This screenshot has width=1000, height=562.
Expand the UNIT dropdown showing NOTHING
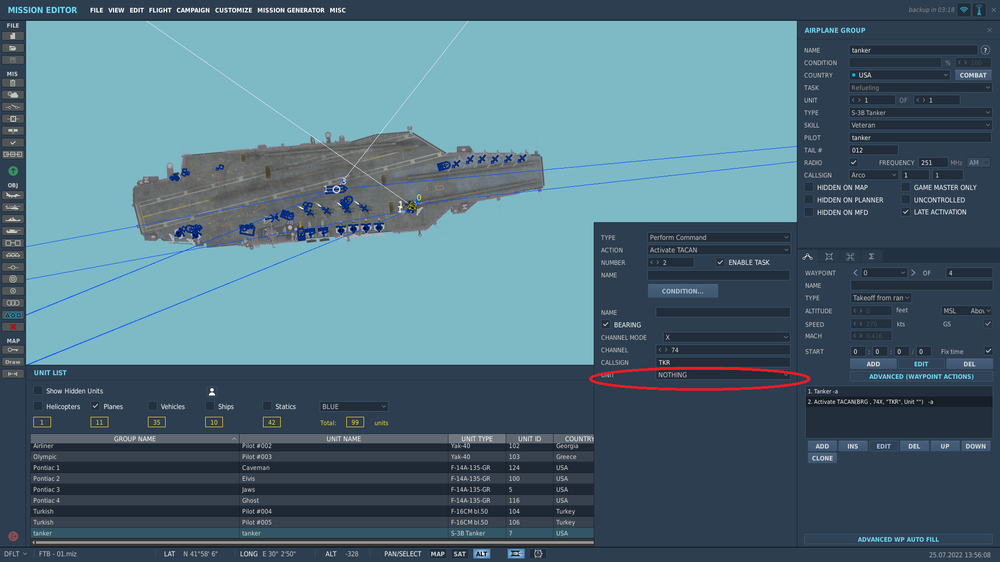[x=722, y=375]
